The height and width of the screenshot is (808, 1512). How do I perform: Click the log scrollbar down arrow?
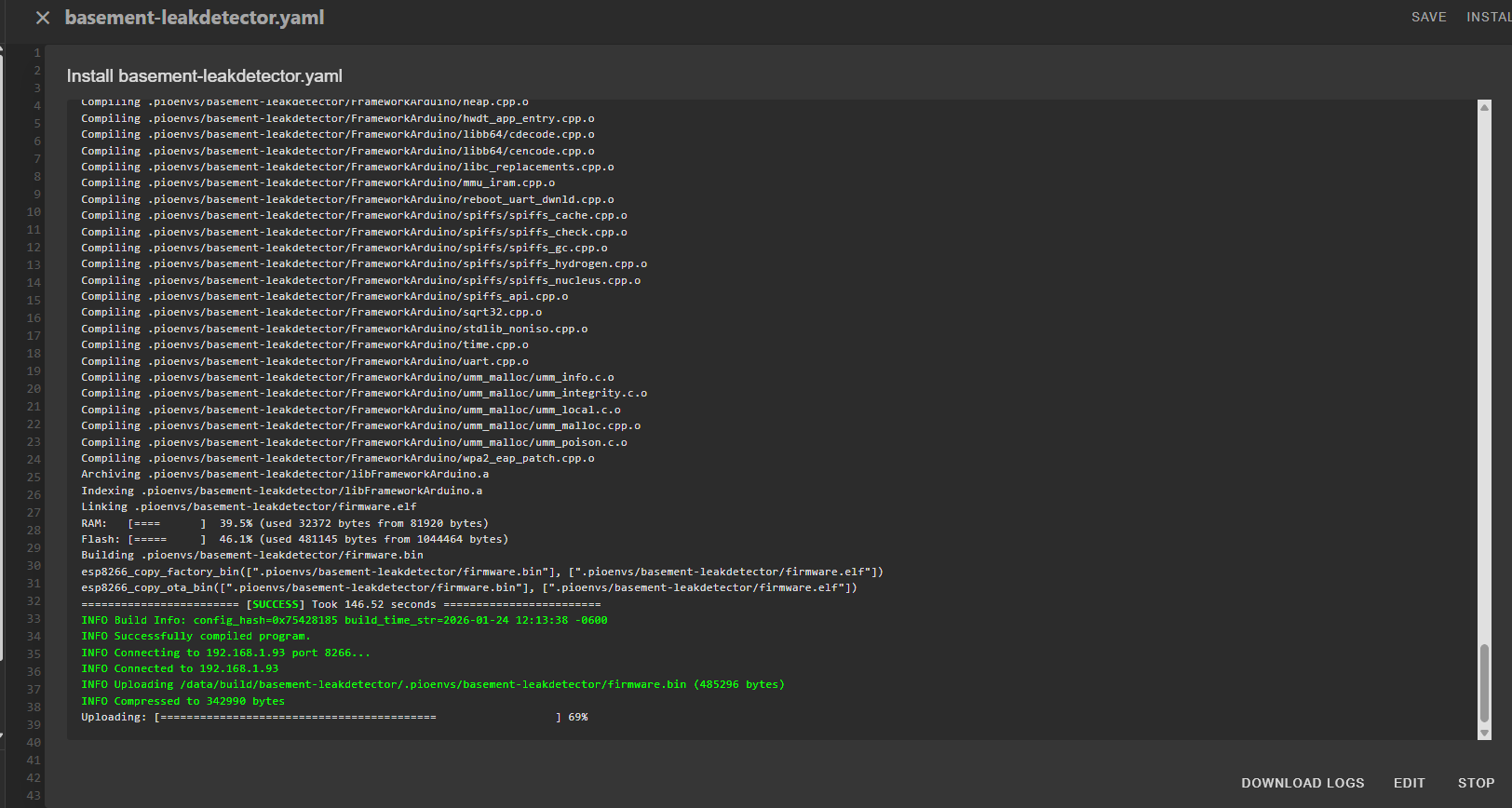click(x=1484, y=734)
